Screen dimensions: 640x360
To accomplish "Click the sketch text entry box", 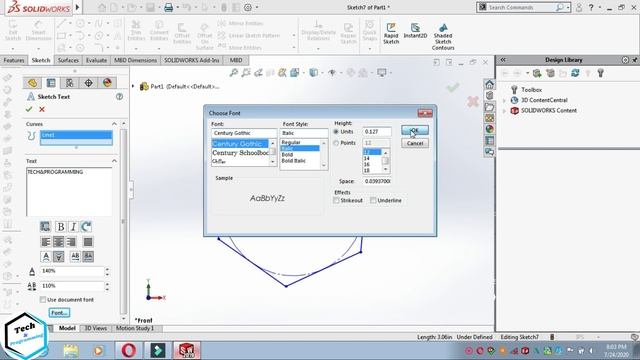I will pos(69,191).
